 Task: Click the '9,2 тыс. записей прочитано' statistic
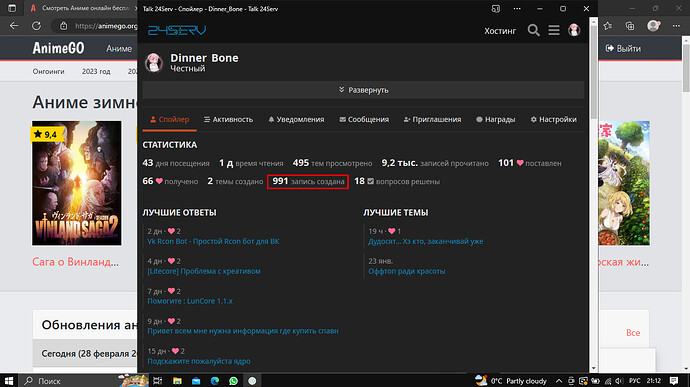[x=435, y=163]
